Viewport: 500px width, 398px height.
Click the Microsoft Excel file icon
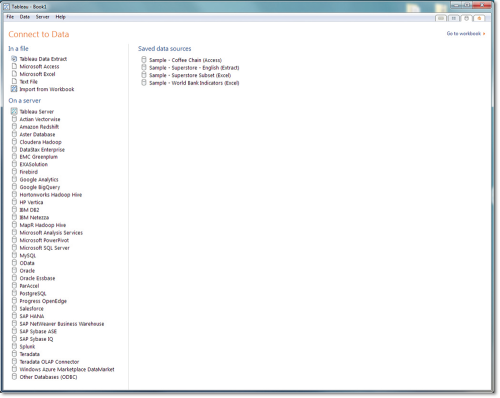pos(14,74)
